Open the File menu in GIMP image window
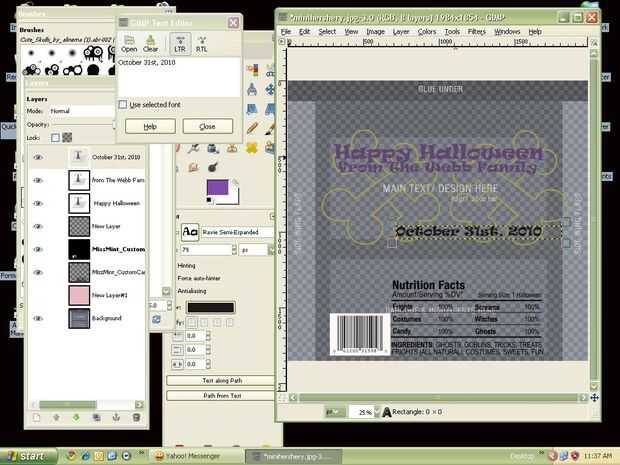Screen dimensions: 620x465 tap(285, 32)
